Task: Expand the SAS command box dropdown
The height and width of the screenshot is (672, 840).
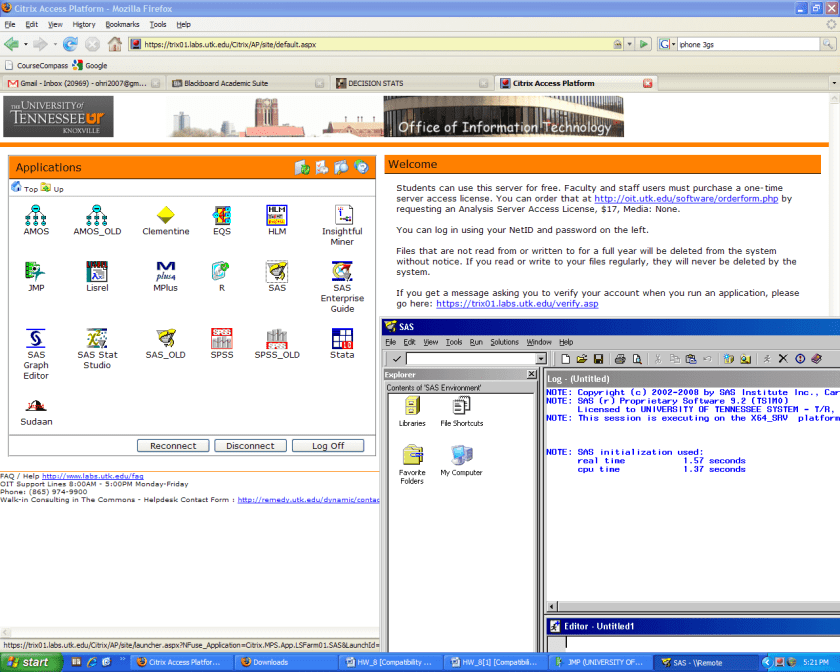Action: (541, 359)
